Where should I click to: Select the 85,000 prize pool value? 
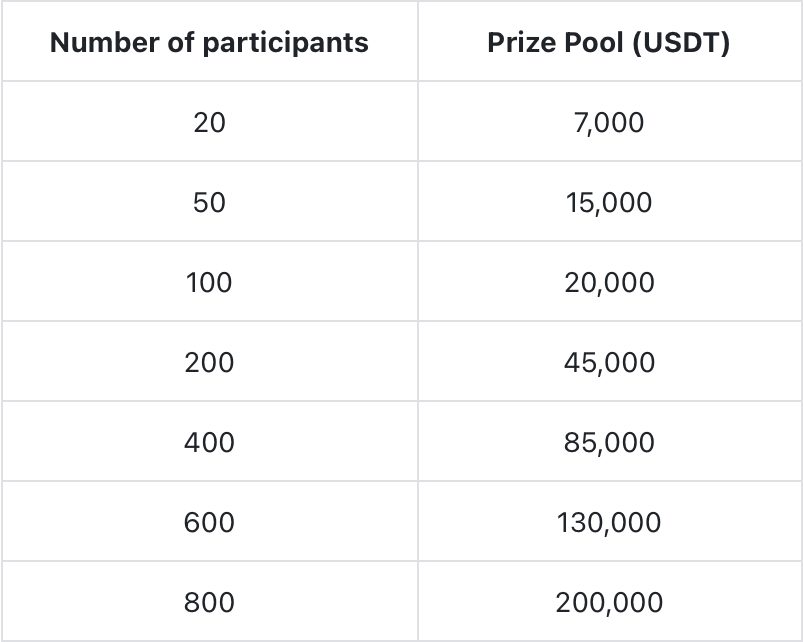click(608, 442)
